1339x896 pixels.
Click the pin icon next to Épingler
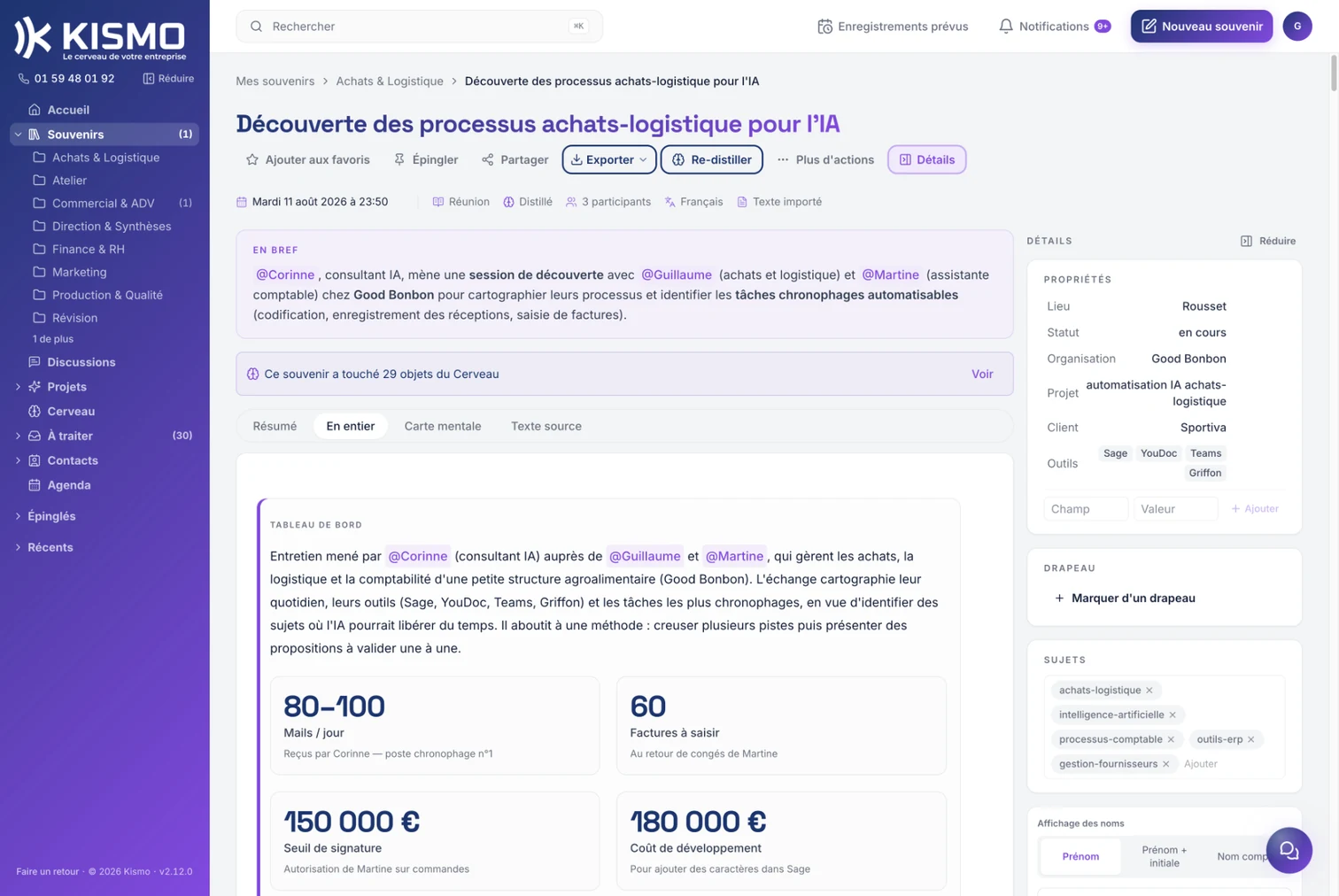tap(399, 159)
